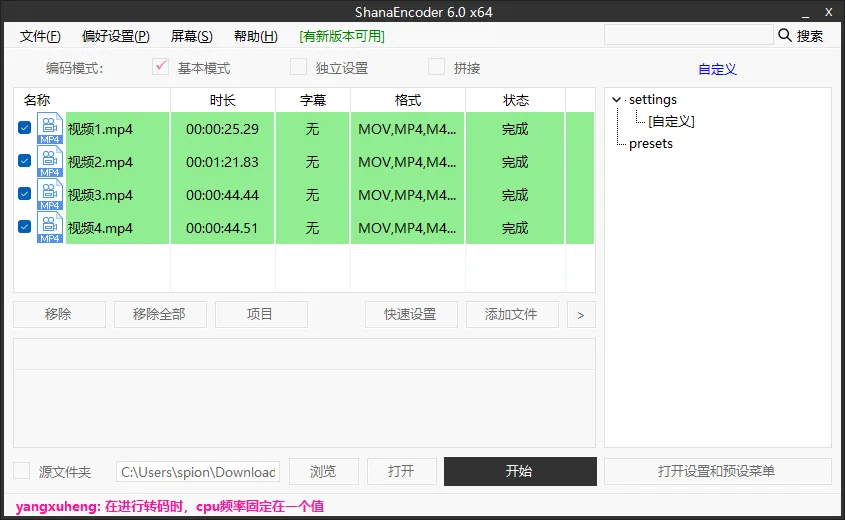Select the presets tree item
The height and width of the screenshot is (520, 845).
pyautogui.click(x=650, y=144)
